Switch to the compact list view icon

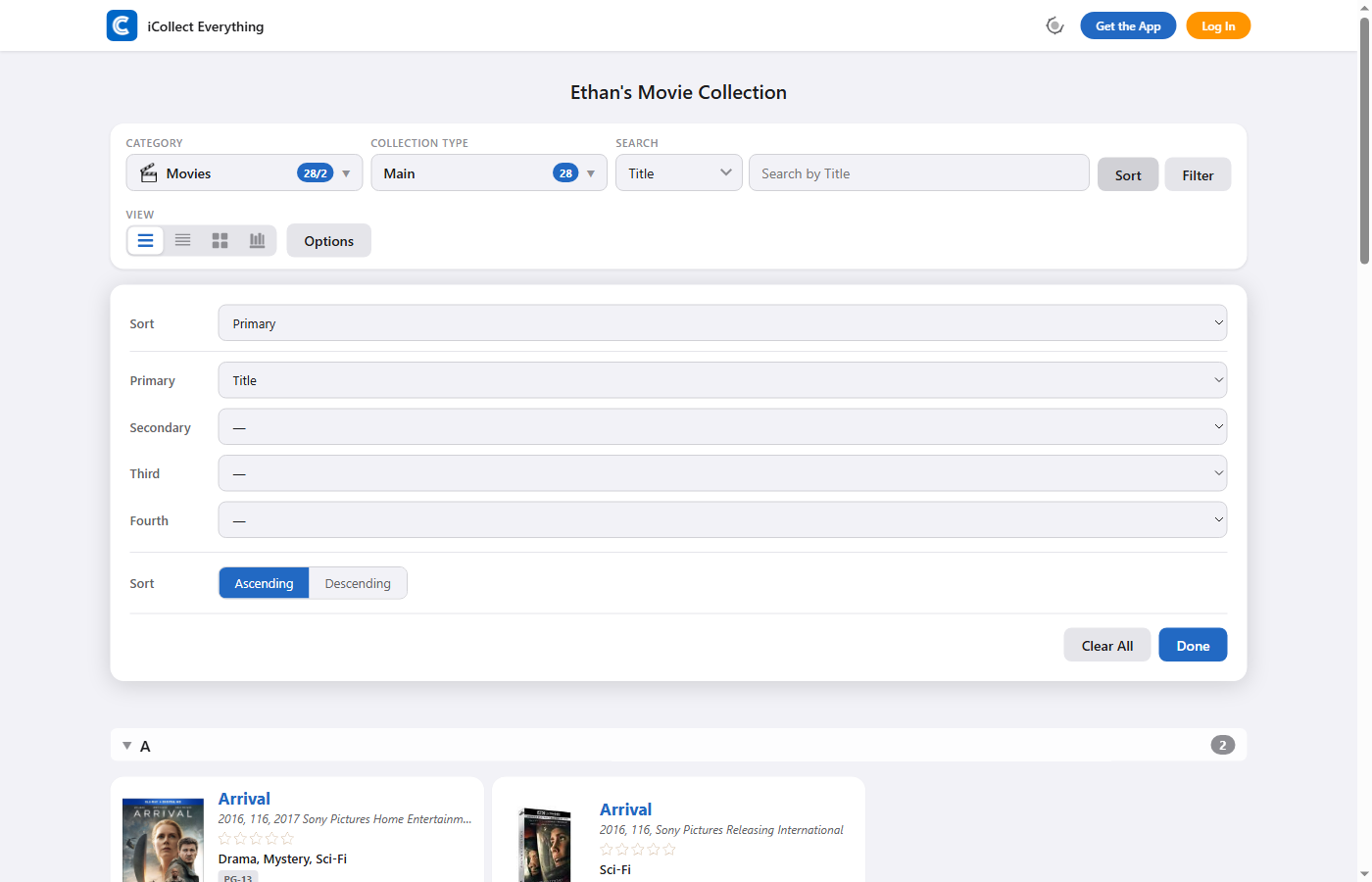coord(182,240)
